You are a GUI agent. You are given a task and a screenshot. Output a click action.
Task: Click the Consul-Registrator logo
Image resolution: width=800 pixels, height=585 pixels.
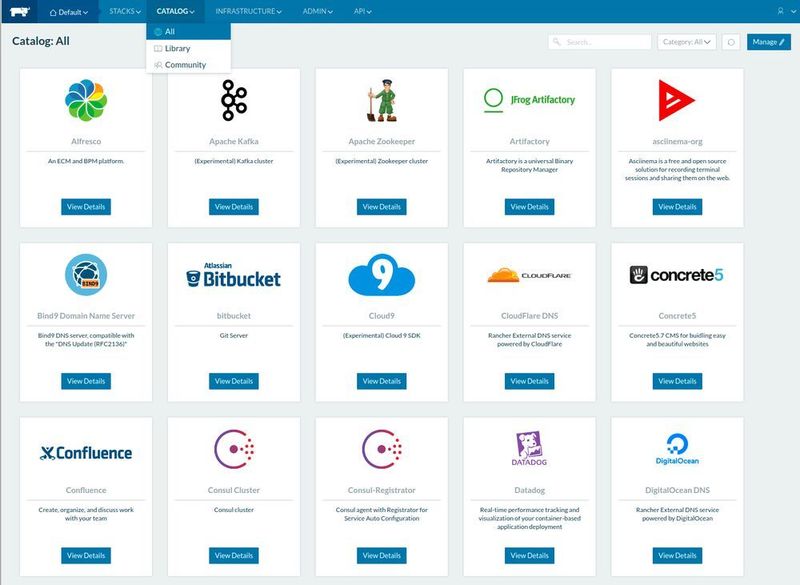[x=382, y=449]
